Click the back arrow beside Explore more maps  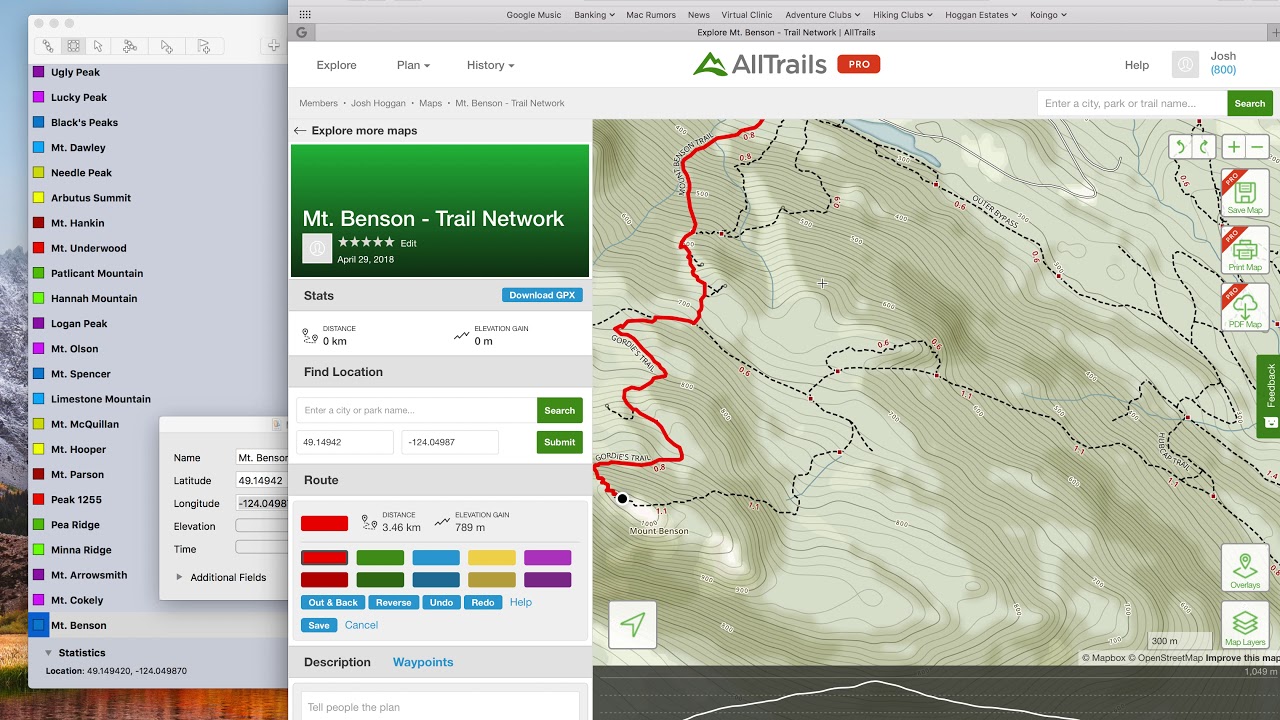pos(300,131)
